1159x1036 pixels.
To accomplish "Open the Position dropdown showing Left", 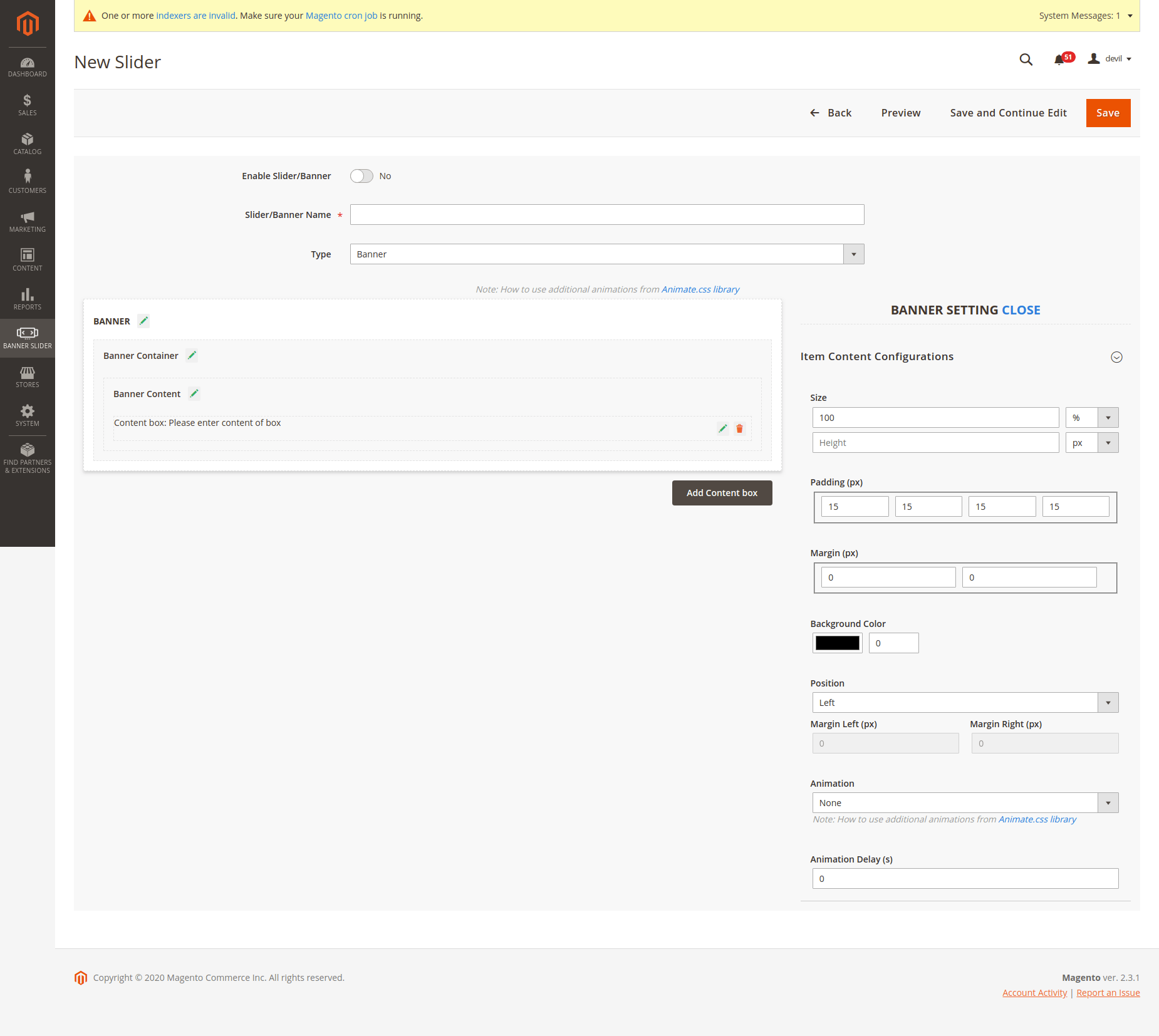I will click(965, 703).
